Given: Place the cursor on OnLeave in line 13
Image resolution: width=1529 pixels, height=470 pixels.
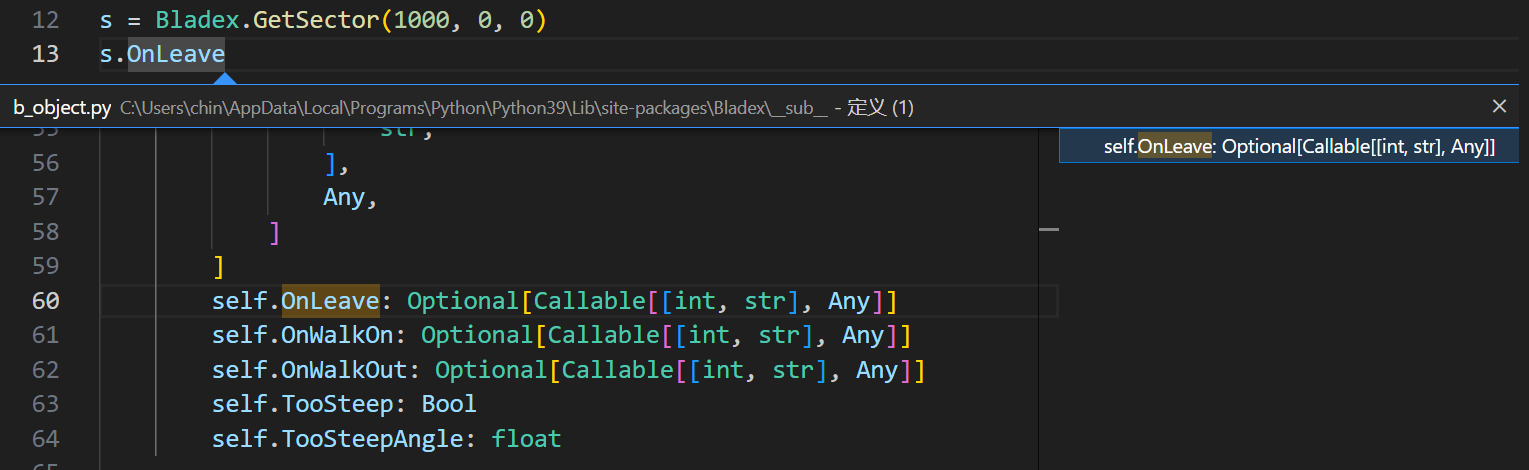Looking at the screenshot, I should click(x=176, y=54).
